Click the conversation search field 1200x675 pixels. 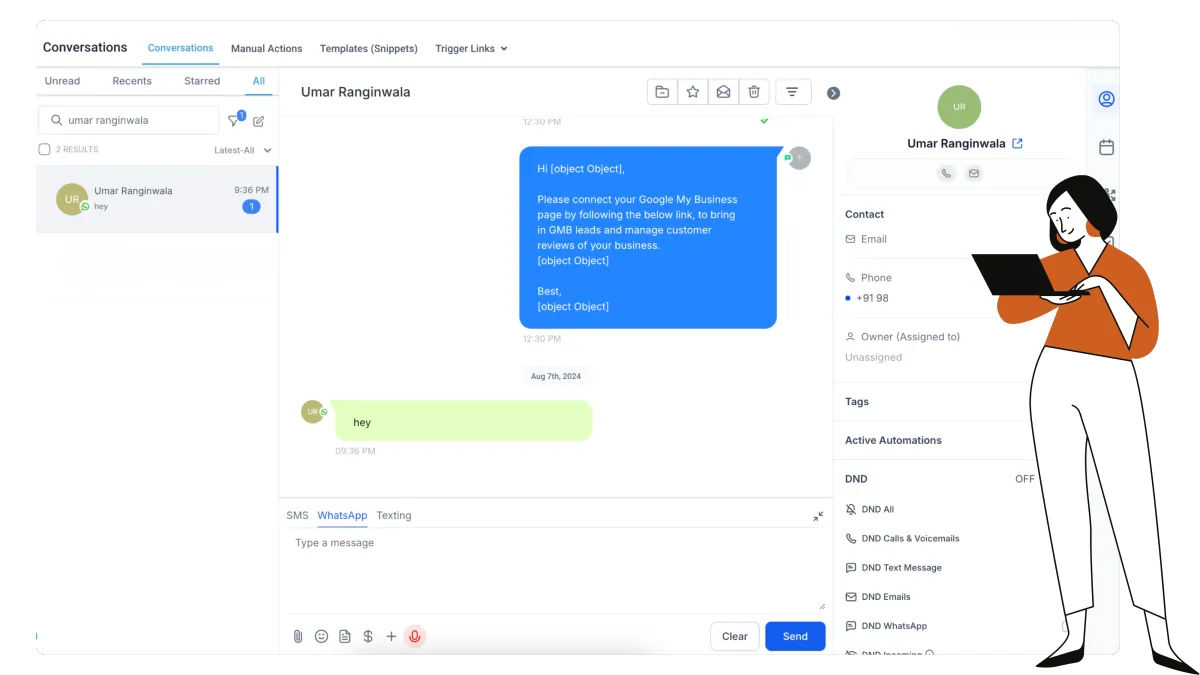point(129,120)
